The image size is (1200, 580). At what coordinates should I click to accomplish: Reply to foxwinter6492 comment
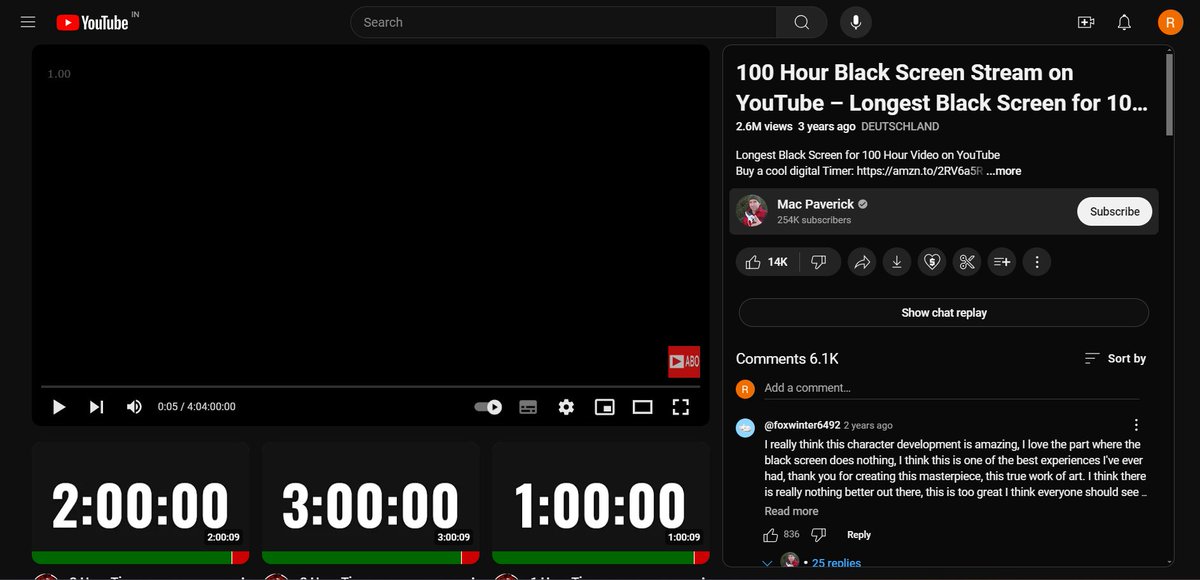(x=859, y=534)
